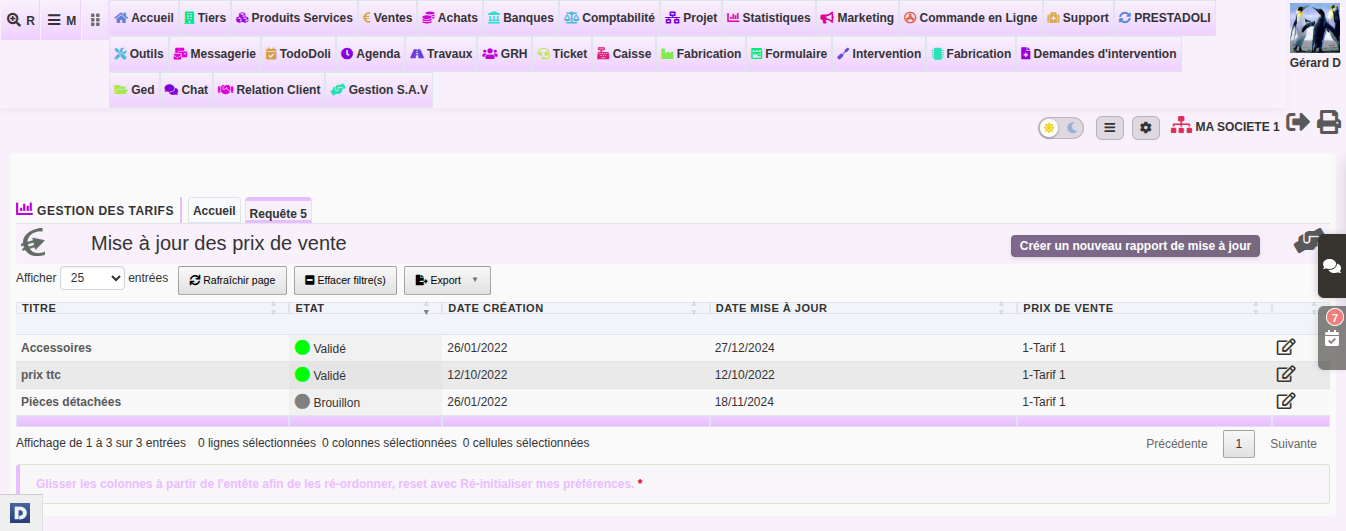Click the hand-money icon at right

tap(1309, 241)
